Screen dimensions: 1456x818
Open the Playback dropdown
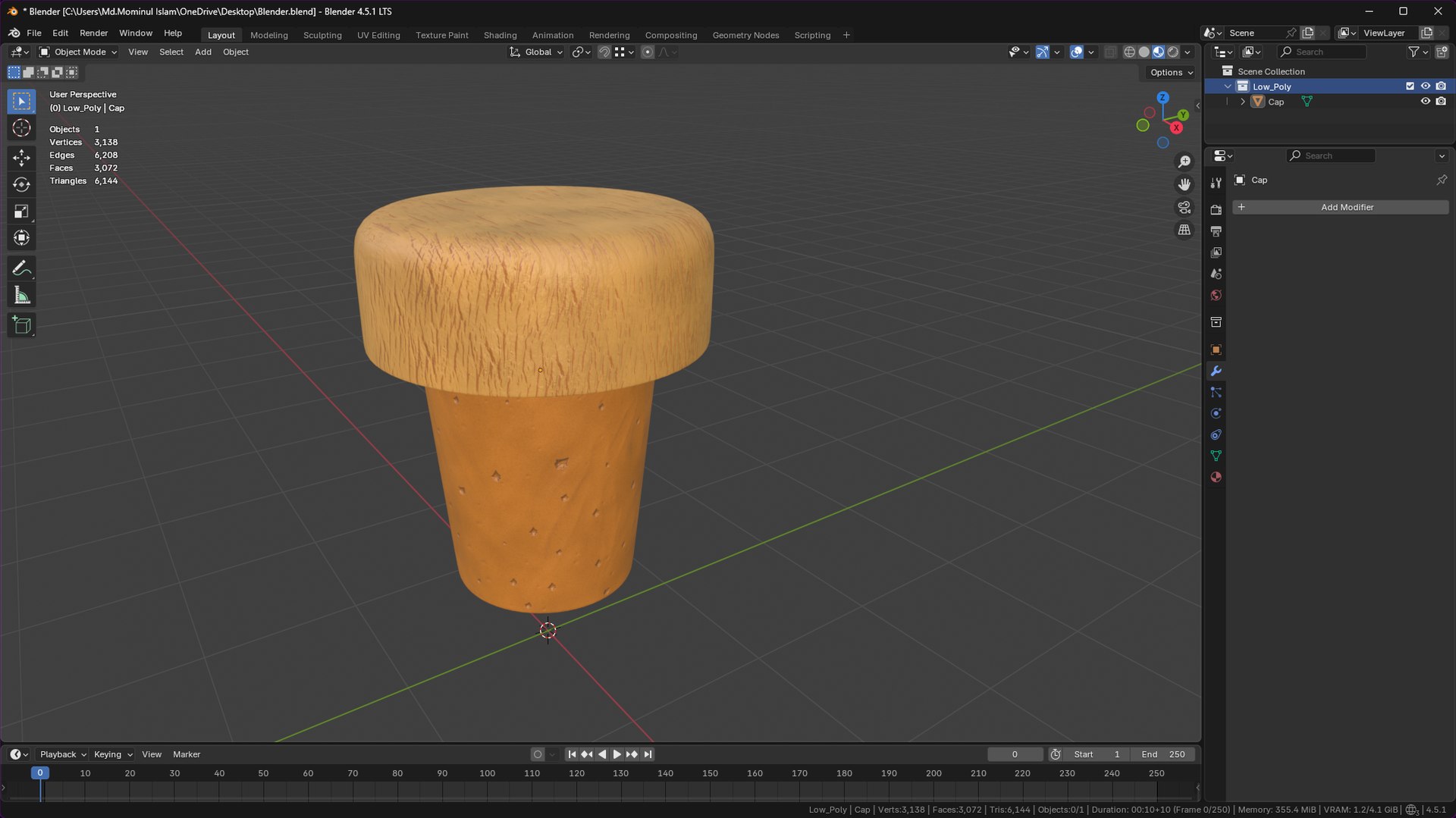pos(62,754)
